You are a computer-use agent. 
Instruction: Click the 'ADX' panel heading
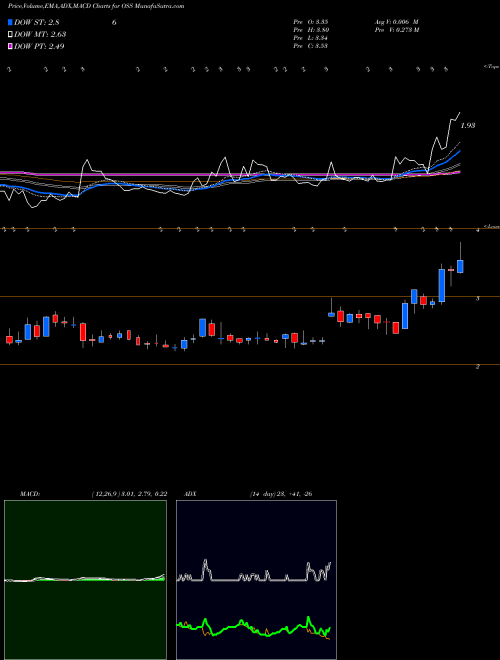pos(190,494)
